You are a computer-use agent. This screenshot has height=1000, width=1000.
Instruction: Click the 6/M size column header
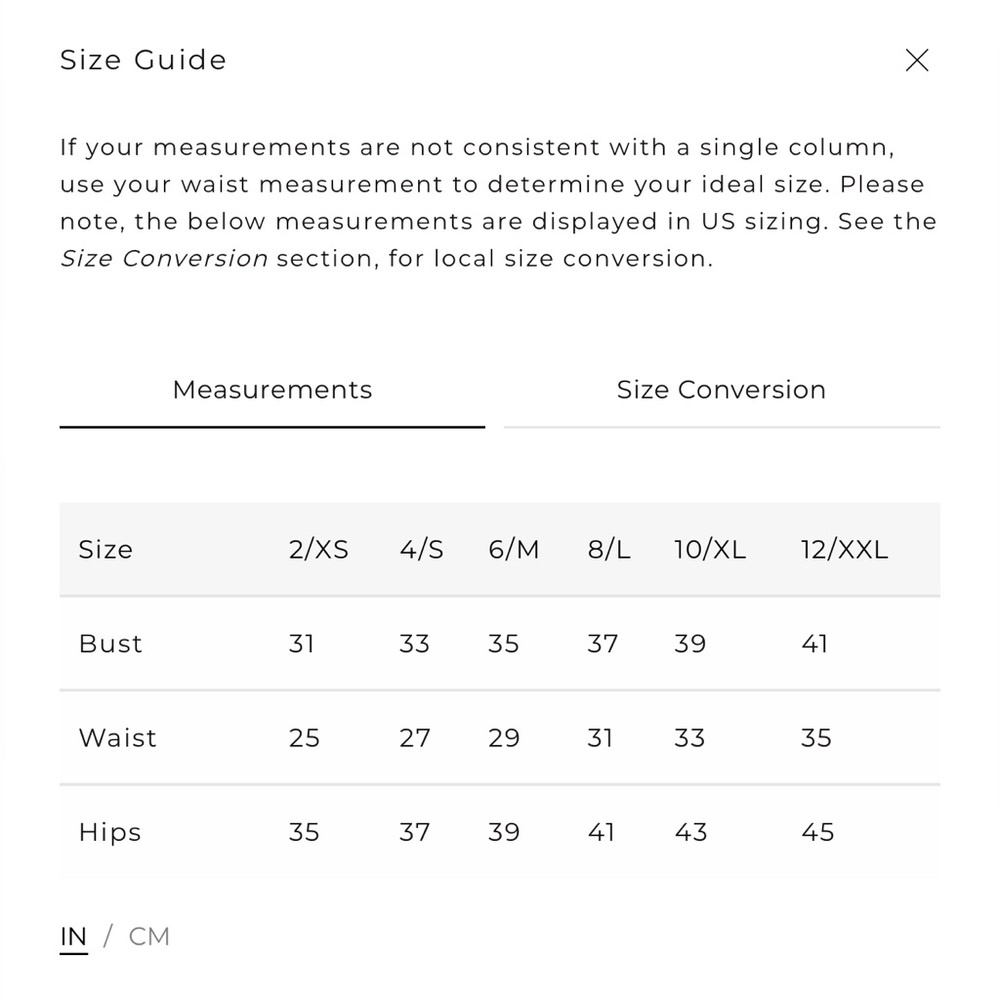tap(513, 549)
